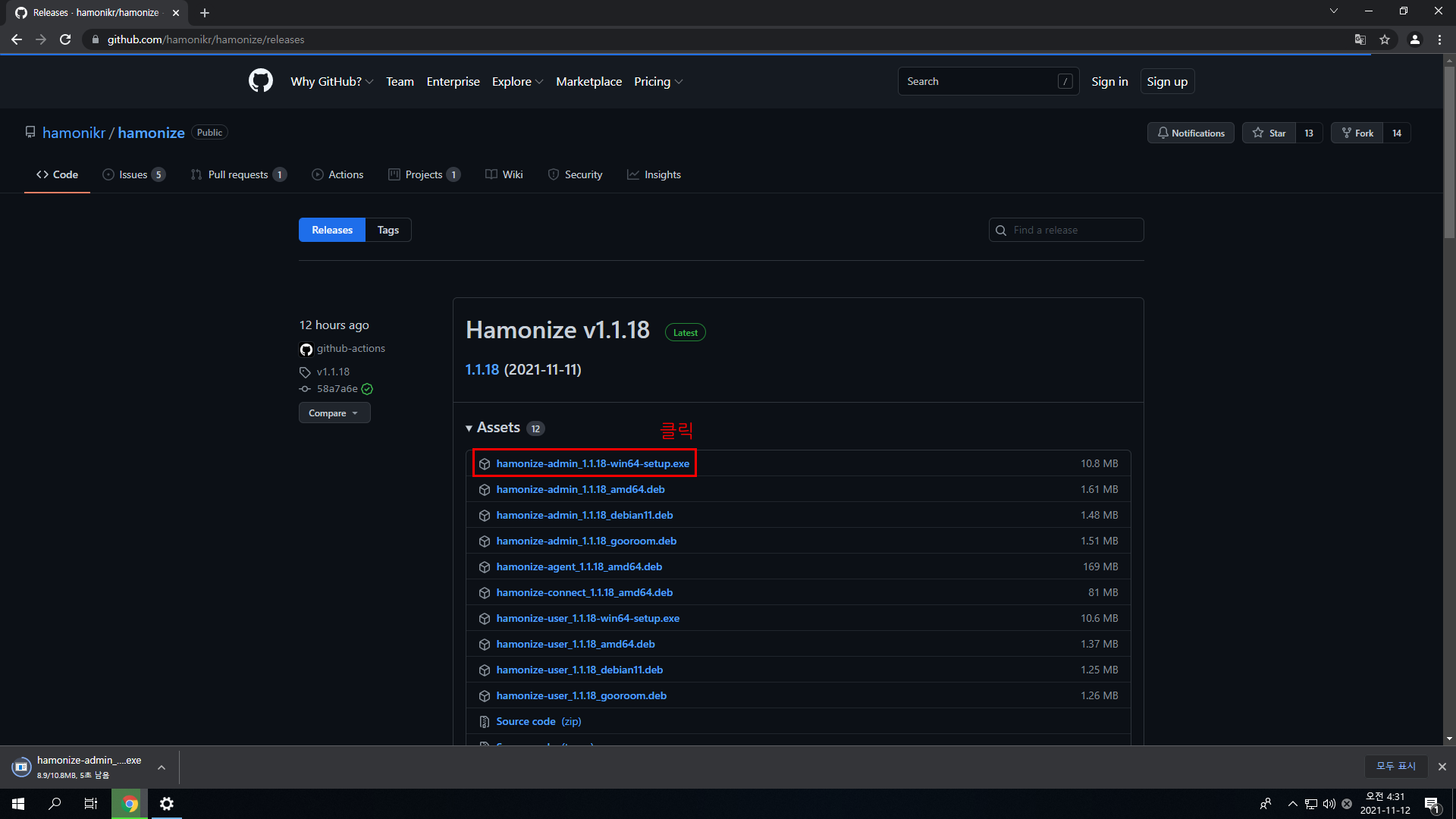Screen dimensions: 1456x819
Task: Star the hamonize repository
Action: pos(1269,133)
